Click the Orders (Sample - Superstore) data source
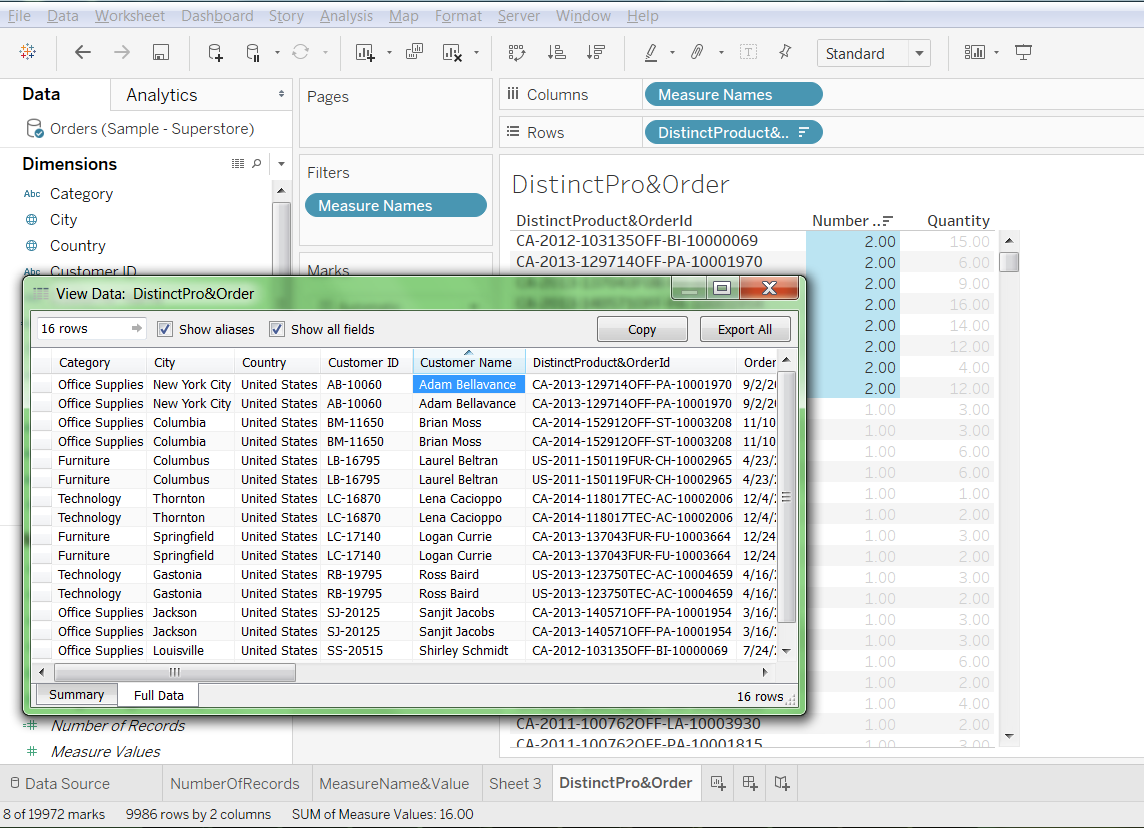Viewport: 1144px width, 828px height. (x=152, y=128)
